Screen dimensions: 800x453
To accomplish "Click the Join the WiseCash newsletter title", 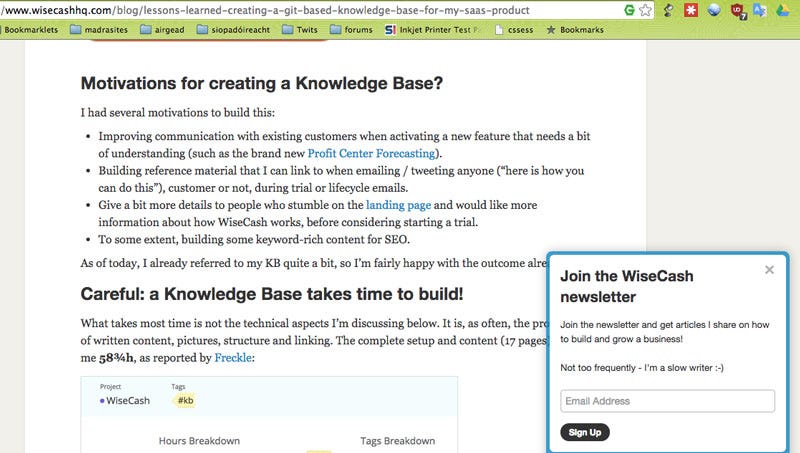I will (627, 286).
